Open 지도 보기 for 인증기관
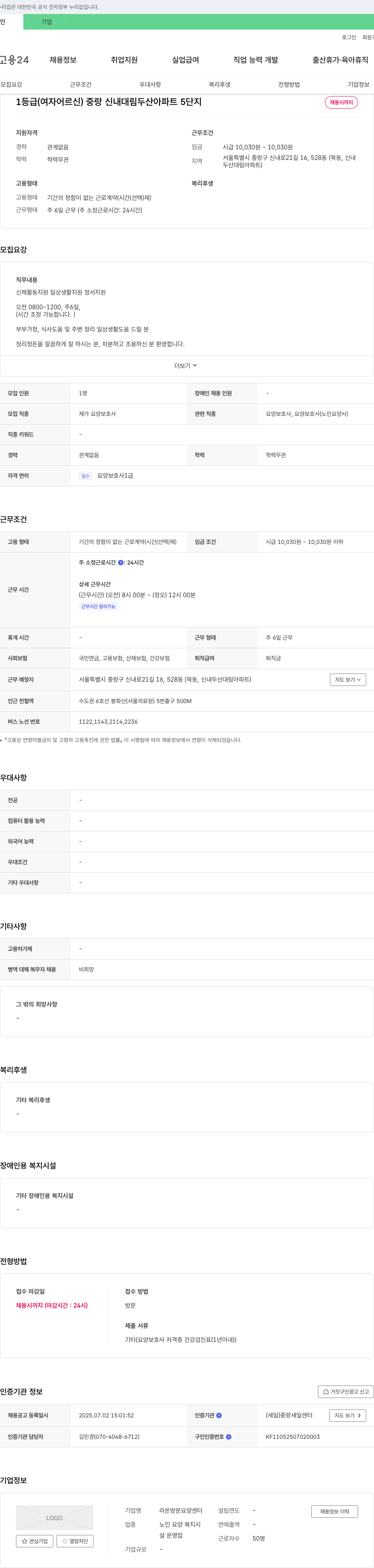This screenshot has width=374, height=1568. tap(348, 1416)
